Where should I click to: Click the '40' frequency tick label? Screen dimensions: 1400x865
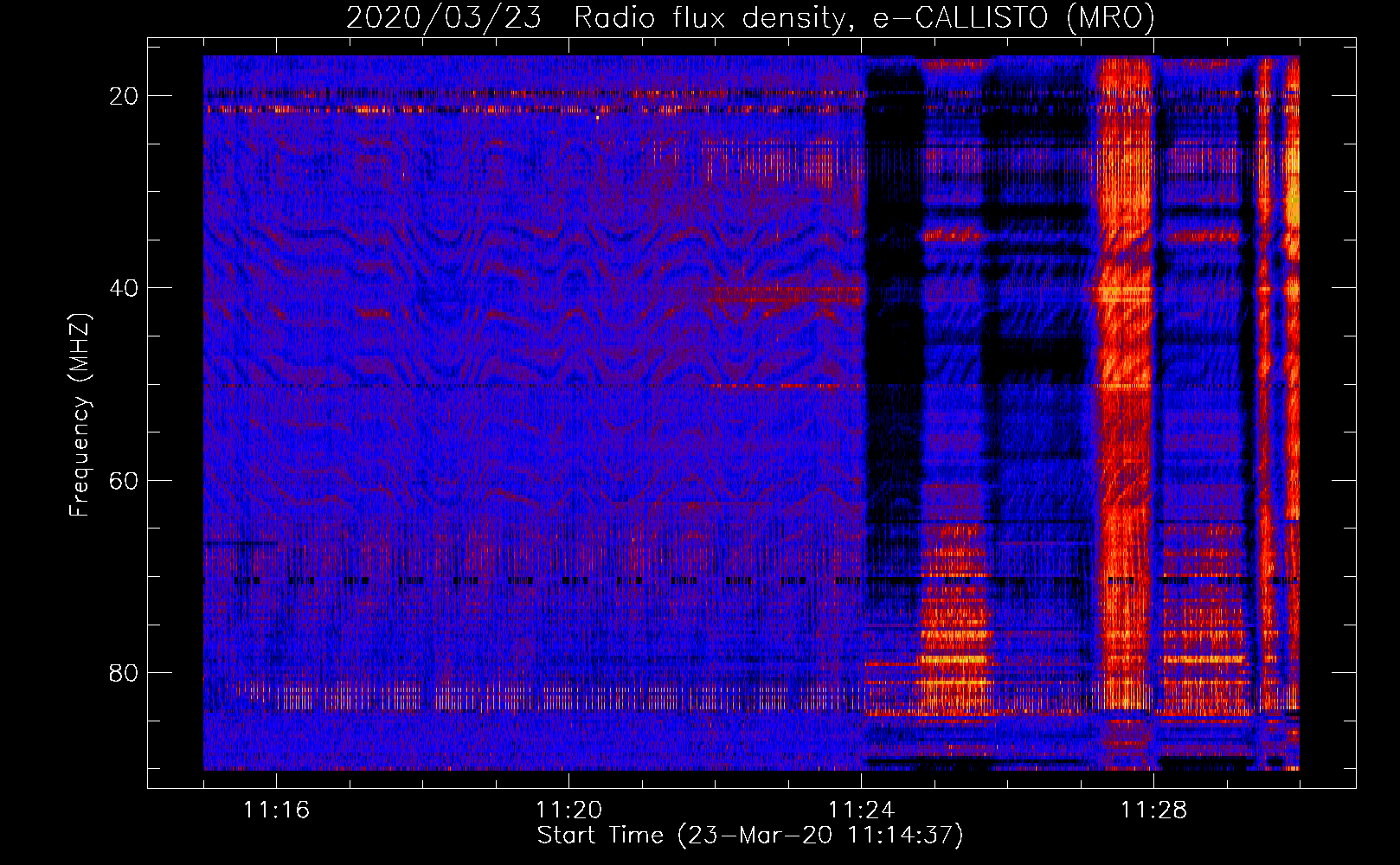click(x=125, y=288)
